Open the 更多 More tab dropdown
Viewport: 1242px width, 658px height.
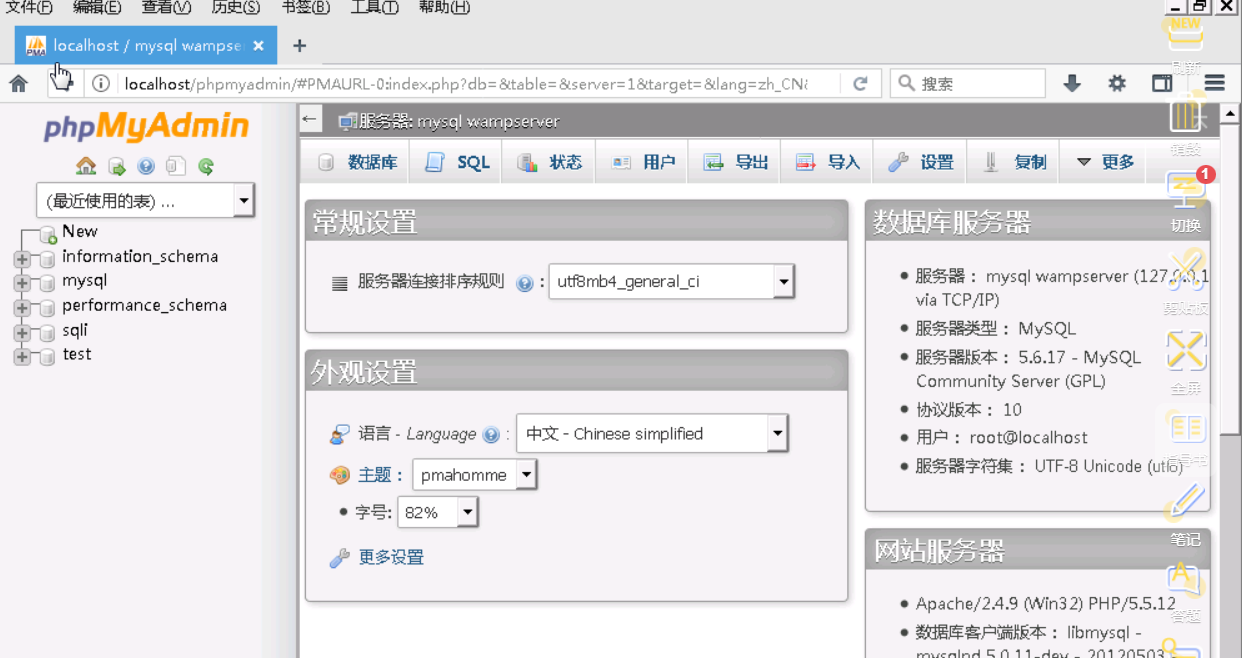(1106, 162)
